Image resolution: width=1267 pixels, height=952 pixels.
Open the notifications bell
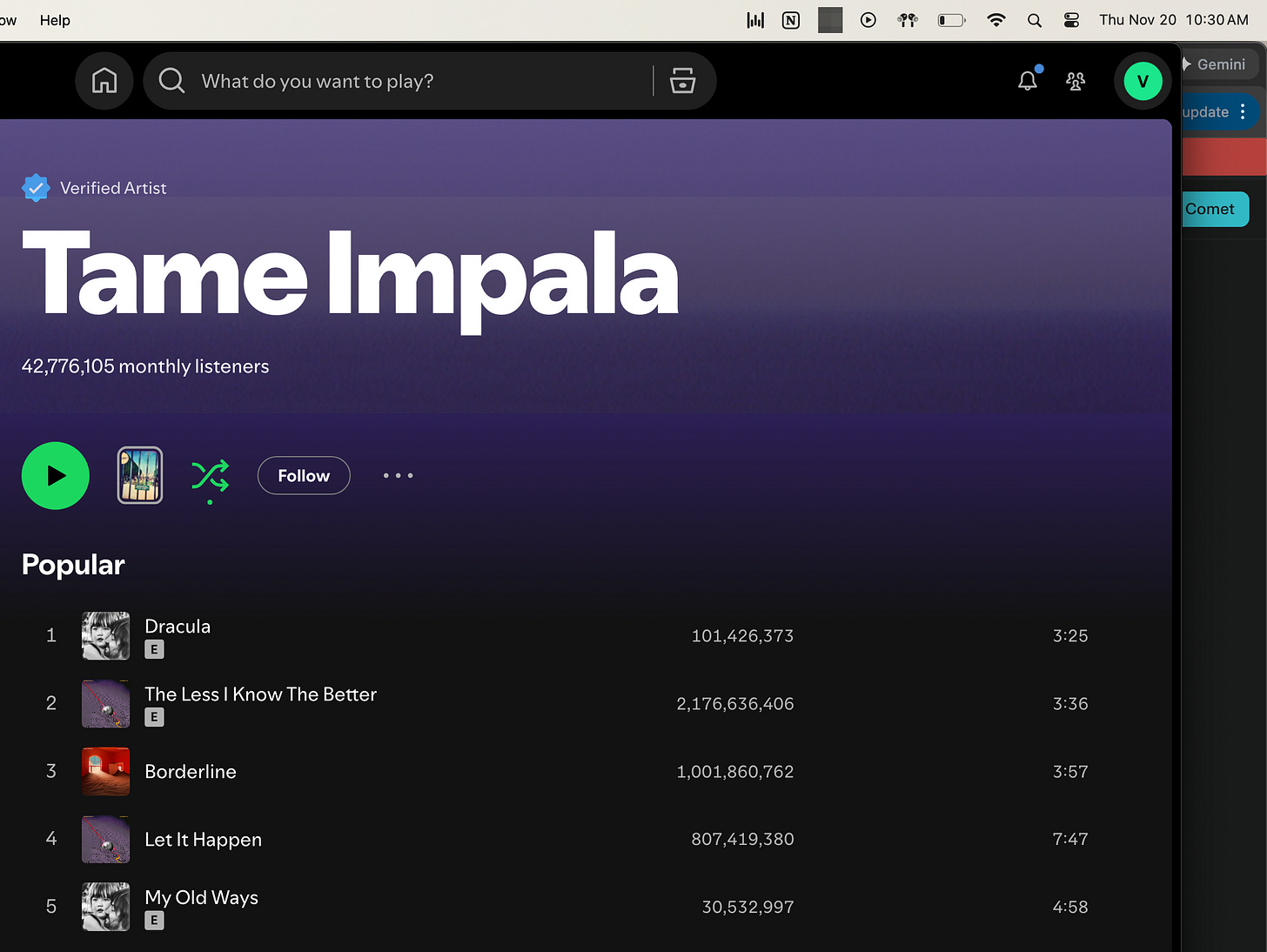tap(1028, 80)
